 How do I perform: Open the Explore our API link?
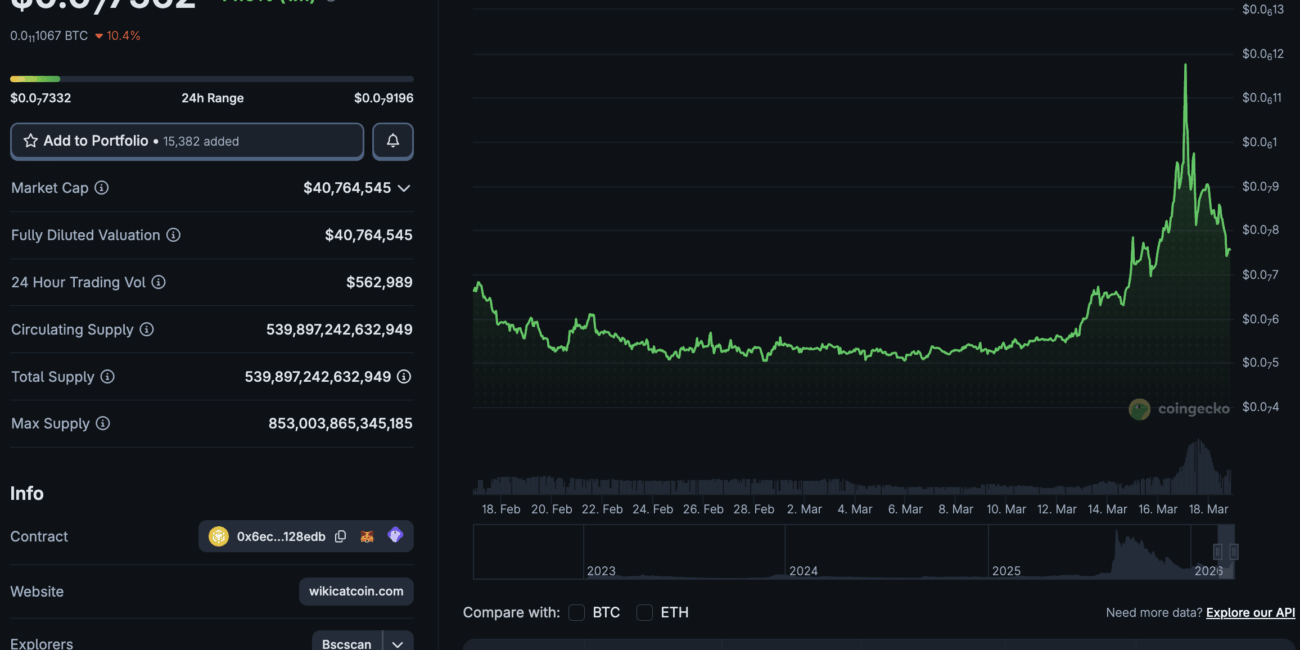tap(1250, 612)
